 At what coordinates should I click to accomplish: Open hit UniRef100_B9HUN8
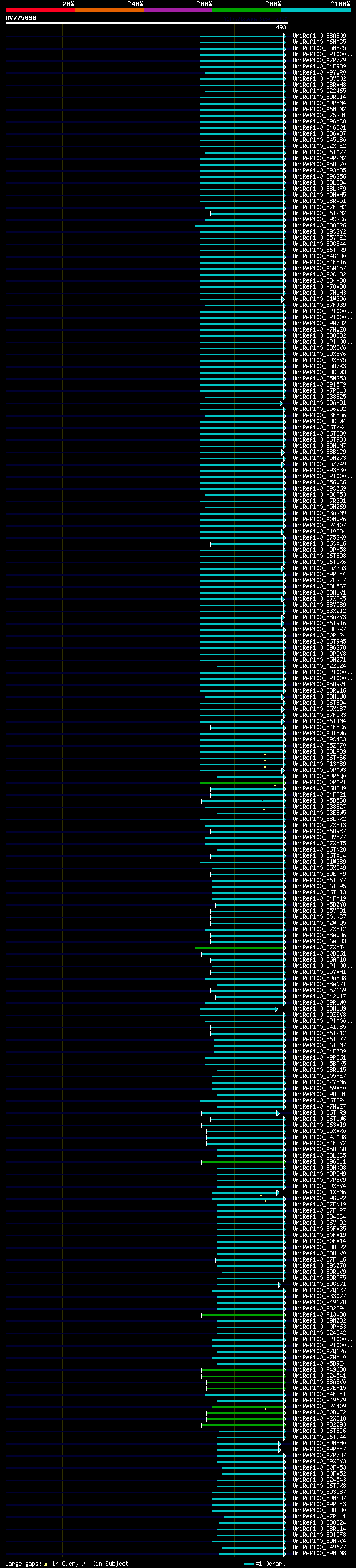pyautogui.click(x=319, y=1554)
